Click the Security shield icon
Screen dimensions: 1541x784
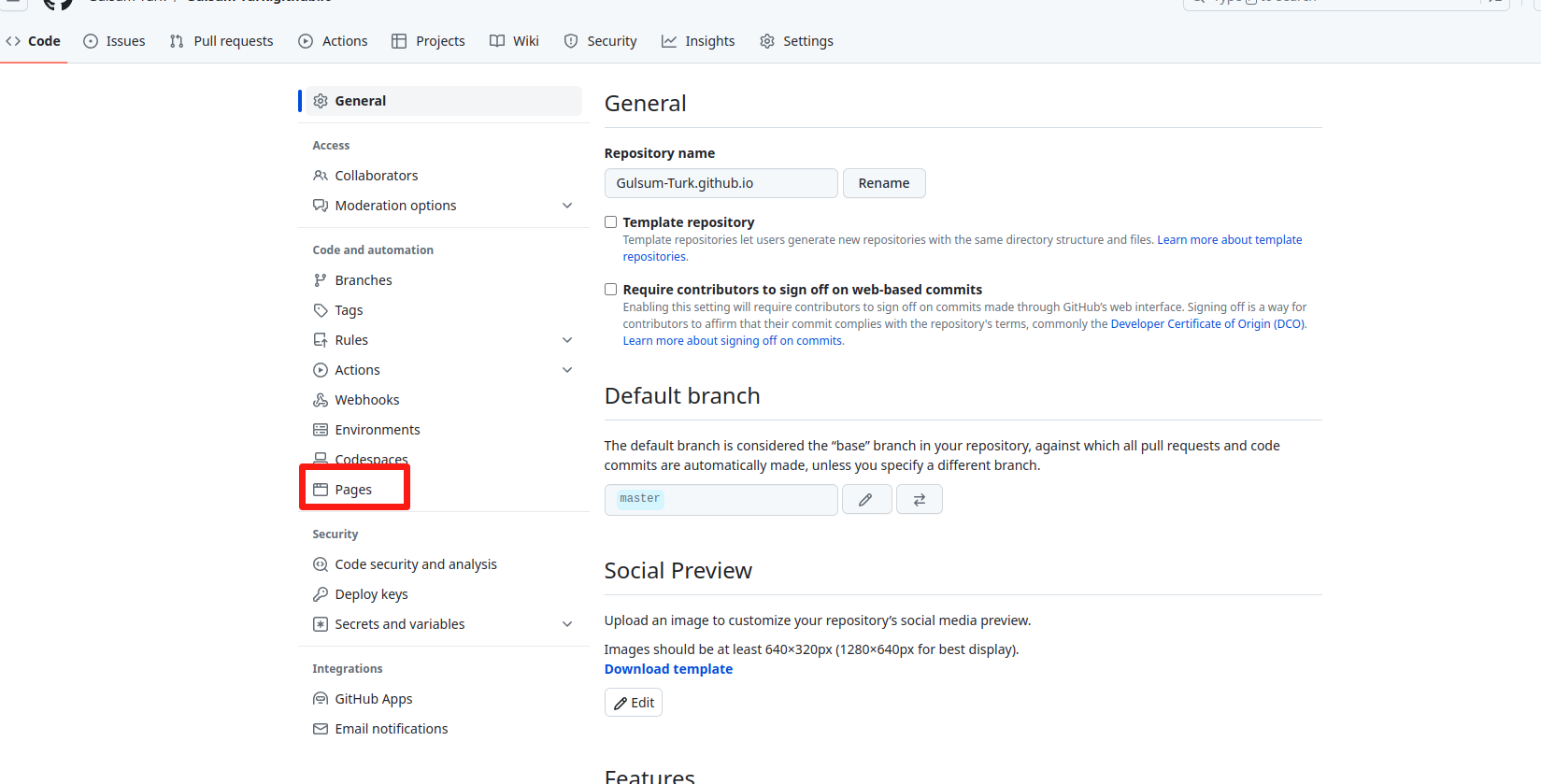tap(571, 41)
